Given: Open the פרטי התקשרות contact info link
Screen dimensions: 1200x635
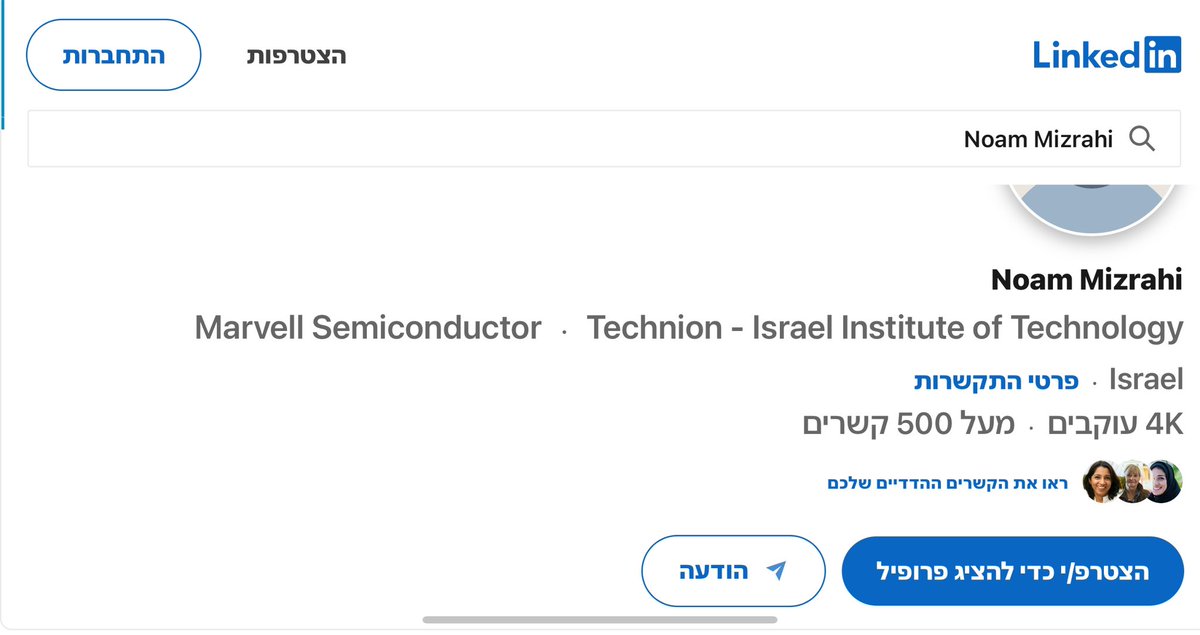Looking at the screenshot, I should tap(996, 380).
